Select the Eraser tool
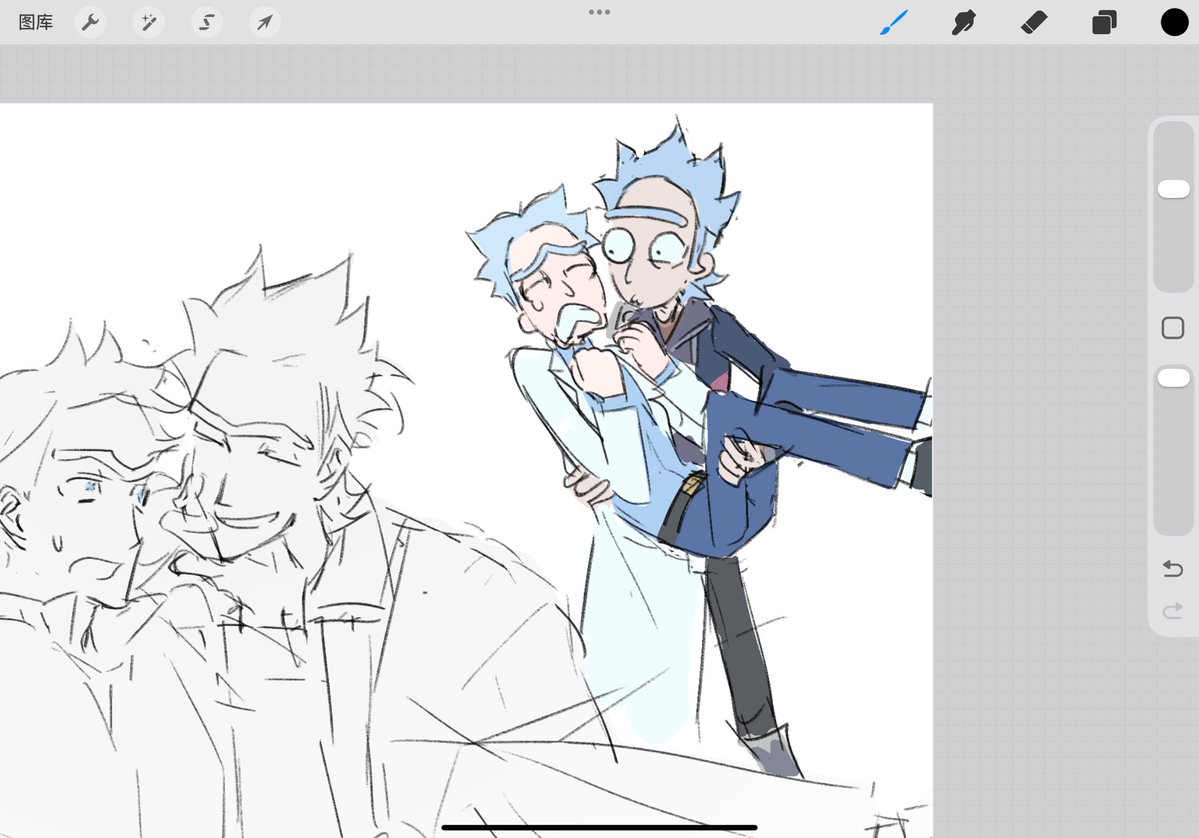This screenshot has height=838, width=1199. (x=1034, y=22)
